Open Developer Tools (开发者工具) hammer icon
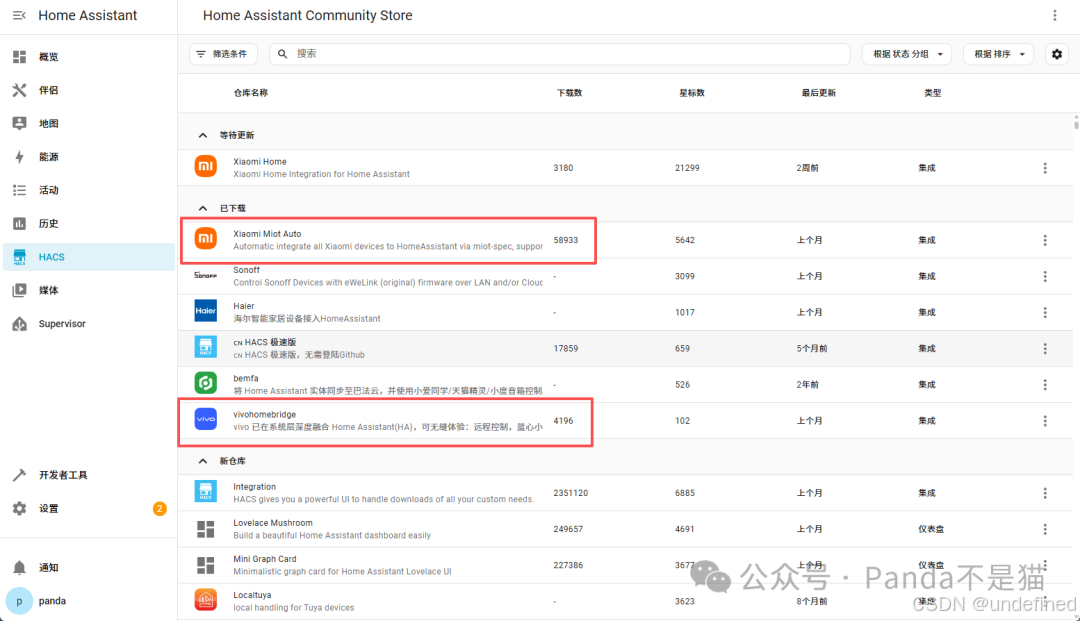 (x=19, y=475)
